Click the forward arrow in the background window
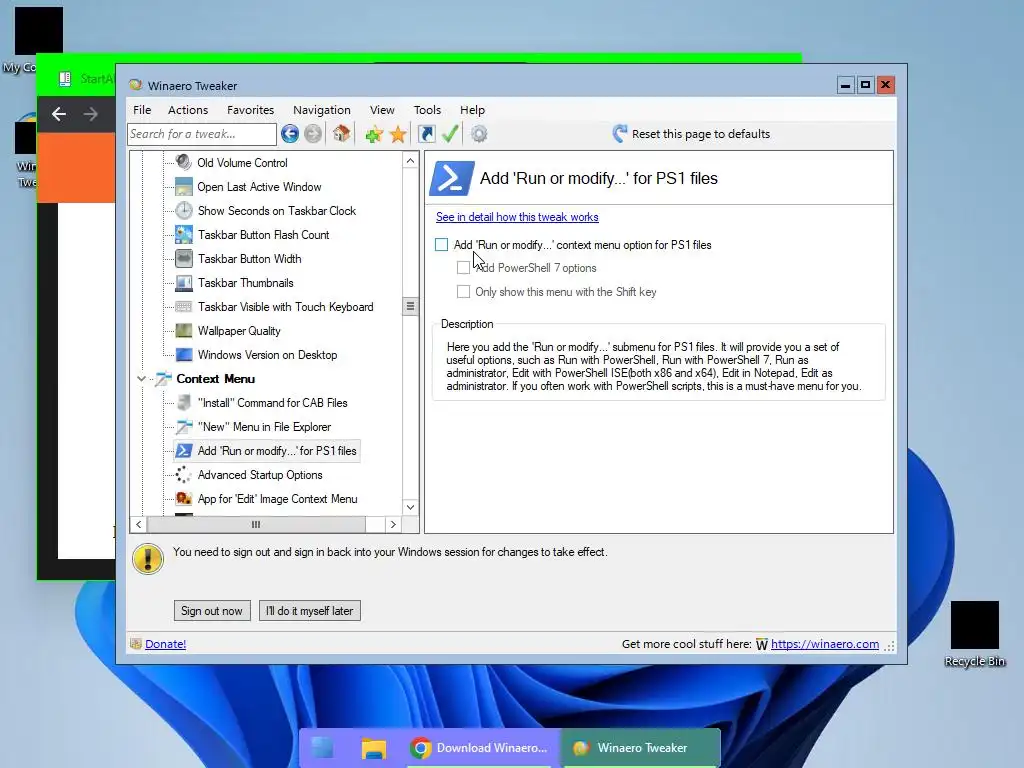 click(x=90, y=114)
